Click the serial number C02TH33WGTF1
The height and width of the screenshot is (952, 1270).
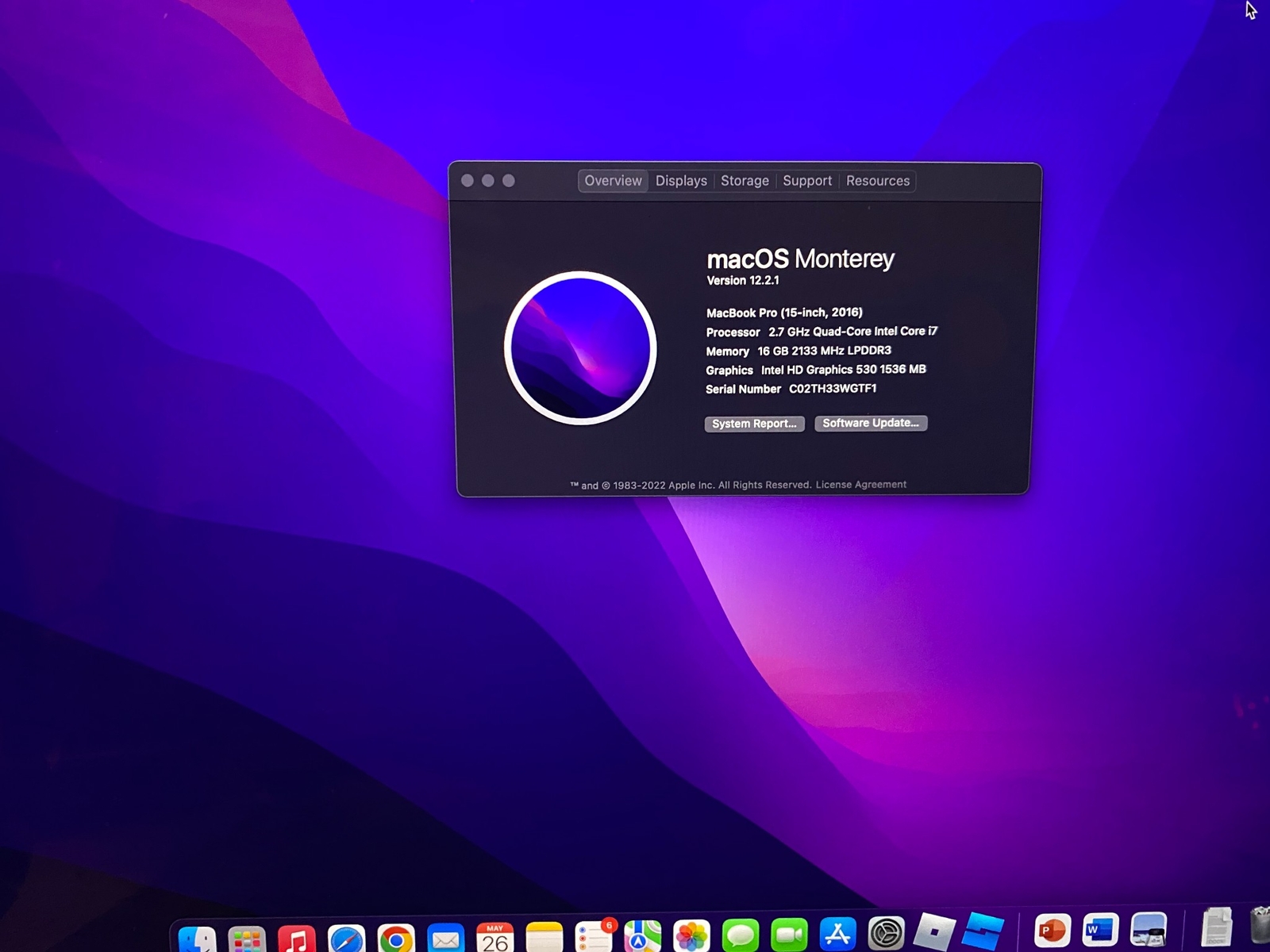click(833, 389)
